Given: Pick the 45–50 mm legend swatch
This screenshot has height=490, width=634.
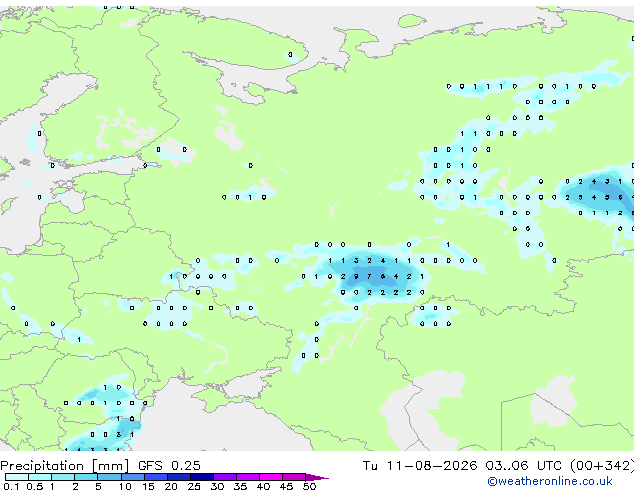Looking at the screenshot, I should [294, 477].
